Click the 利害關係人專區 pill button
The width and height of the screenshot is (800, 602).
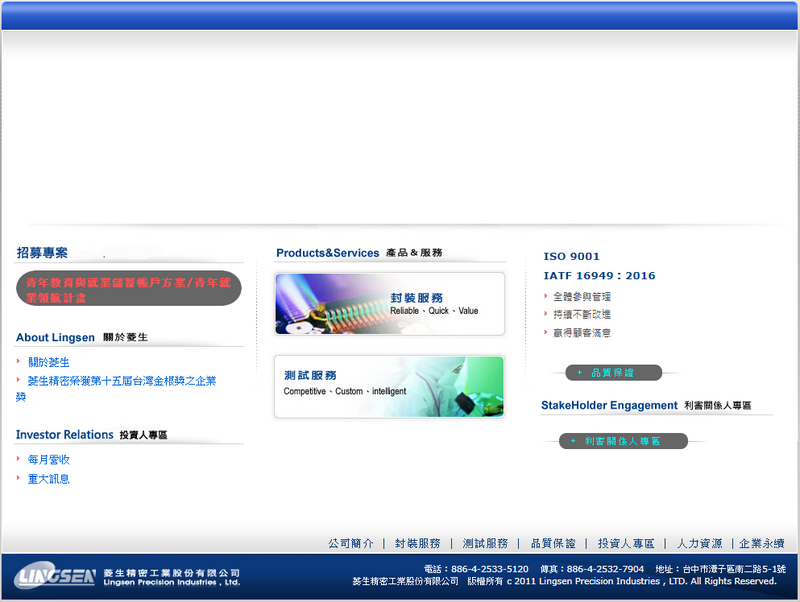pos(623,441)
